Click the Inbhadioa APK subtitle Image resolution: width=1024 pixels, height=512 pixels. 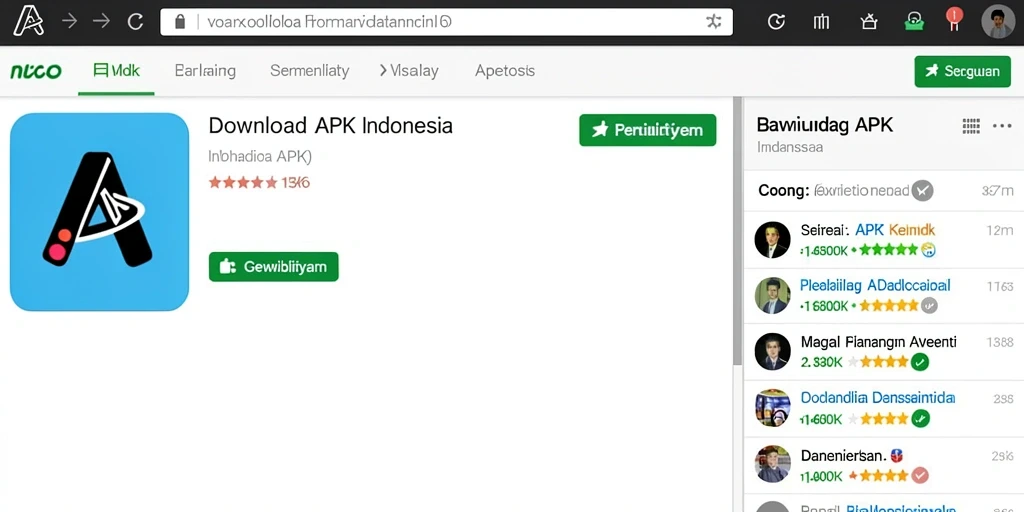pyautogui.click(x=260, y=157)
